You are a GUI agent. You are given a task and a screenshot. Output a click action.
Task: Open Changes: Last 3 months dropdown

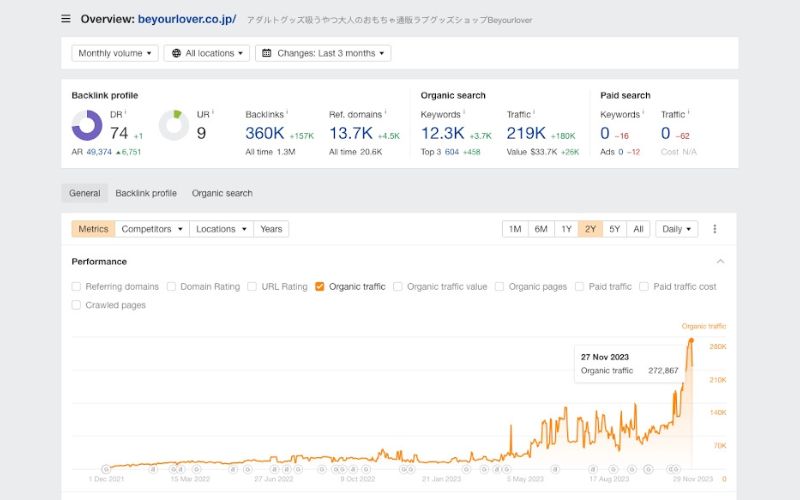coord(323,53)
